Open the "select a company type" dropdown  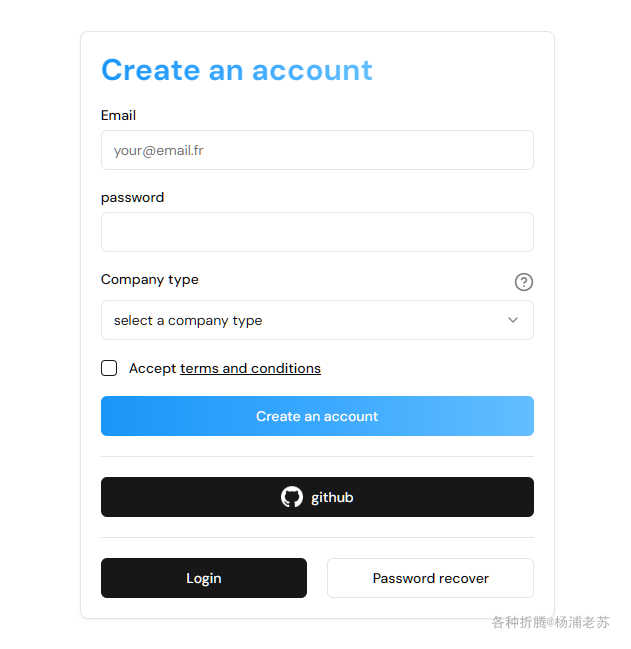pos(317,320)
